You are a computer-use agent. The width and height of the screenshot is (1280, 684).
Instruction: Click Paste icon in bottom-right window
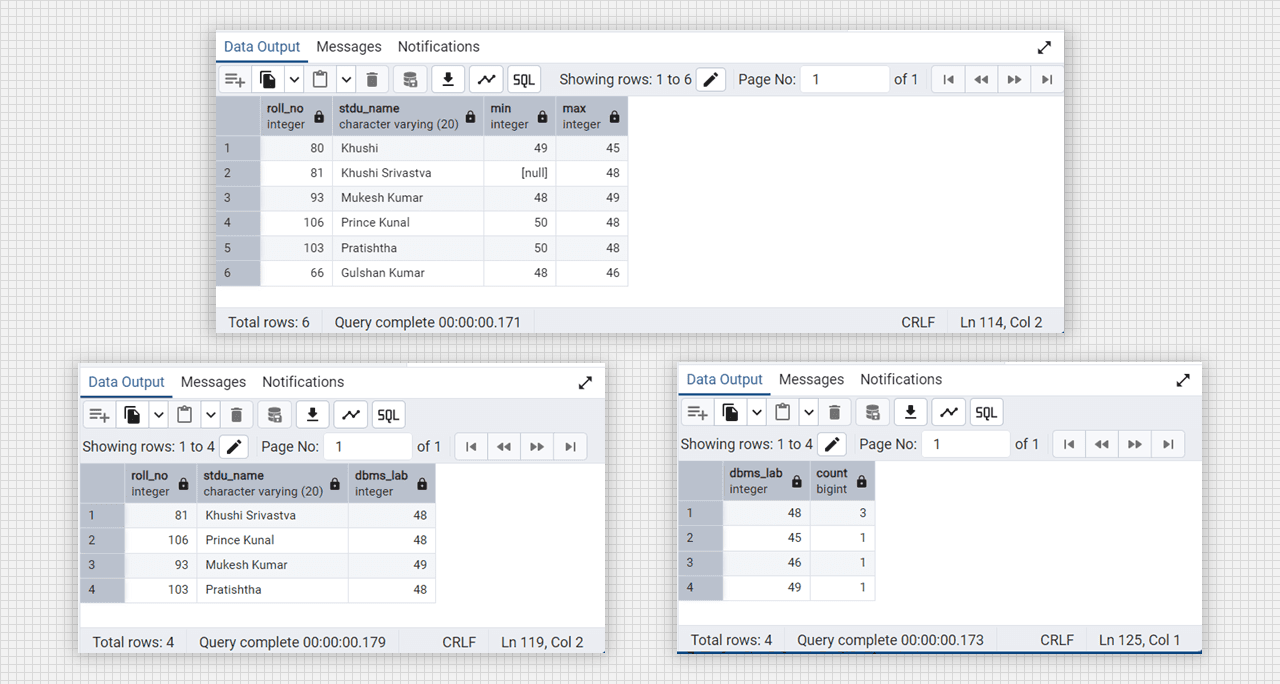coord(783,412)
